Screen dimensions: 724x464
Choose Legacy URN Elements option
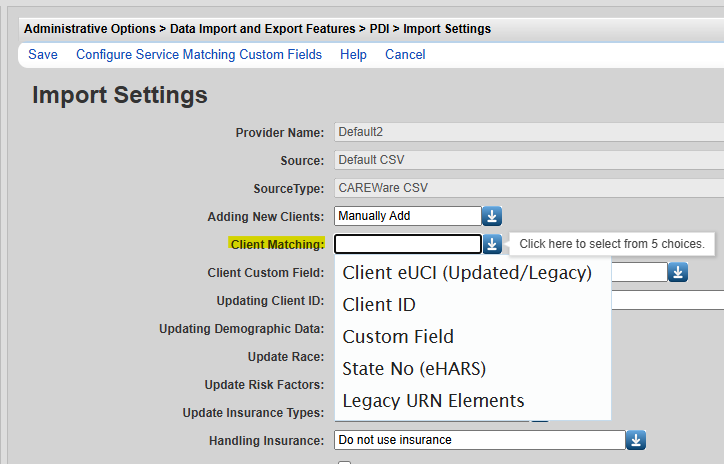point(433,400)
